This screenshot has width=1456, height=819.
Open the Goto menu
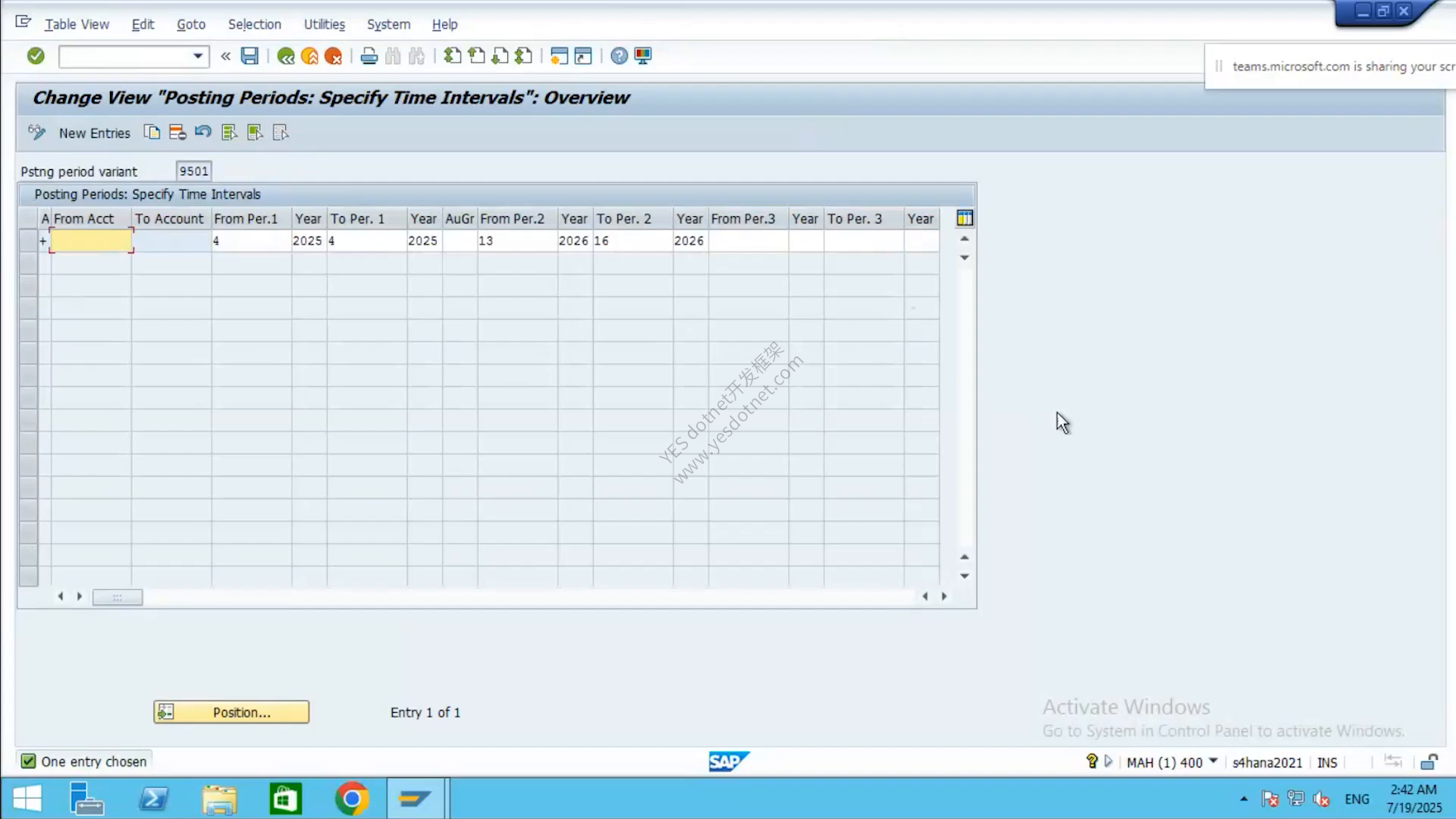191,24
